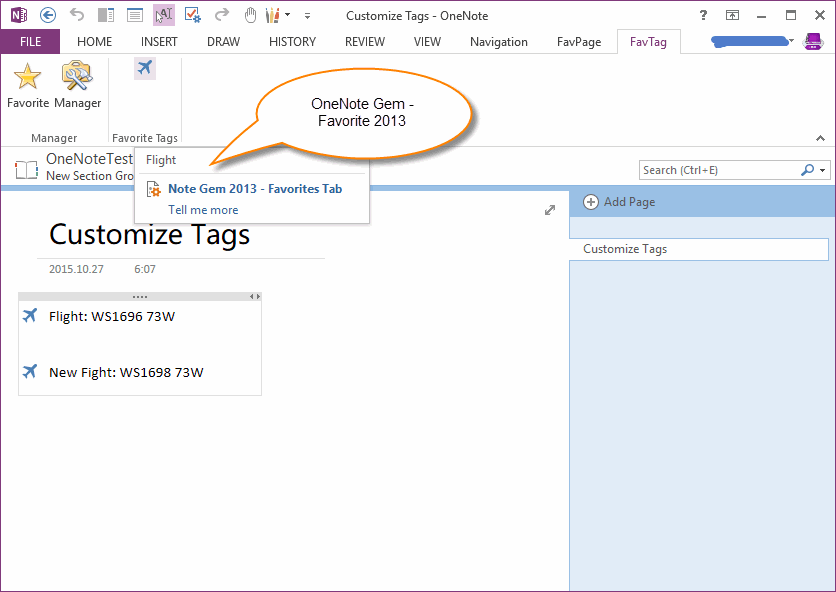Collapse the ribbon with the chevron
Viewport: 836px width, 592px height.
(x=820, y=138)
